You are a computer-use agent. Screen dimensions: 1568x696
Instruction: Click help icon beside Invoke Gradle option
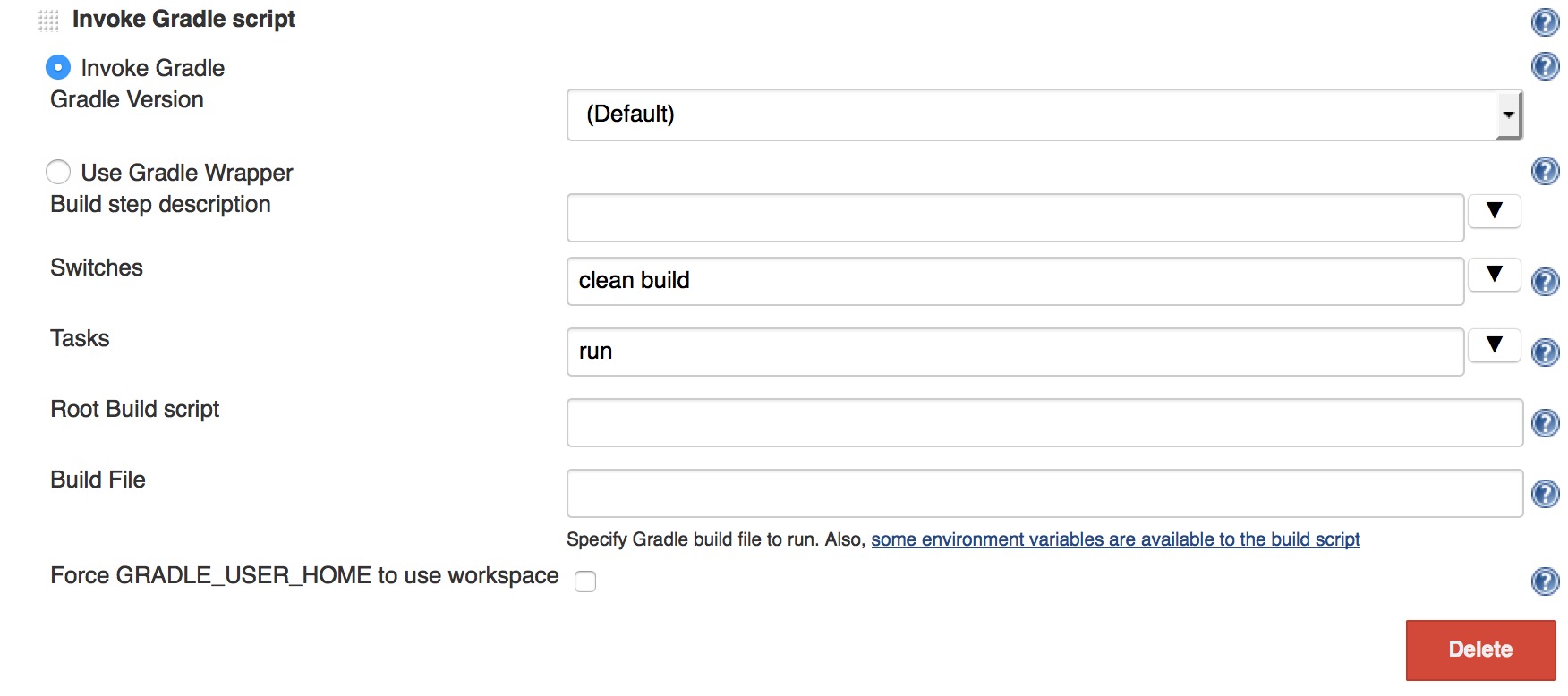tap(1545, 66)
